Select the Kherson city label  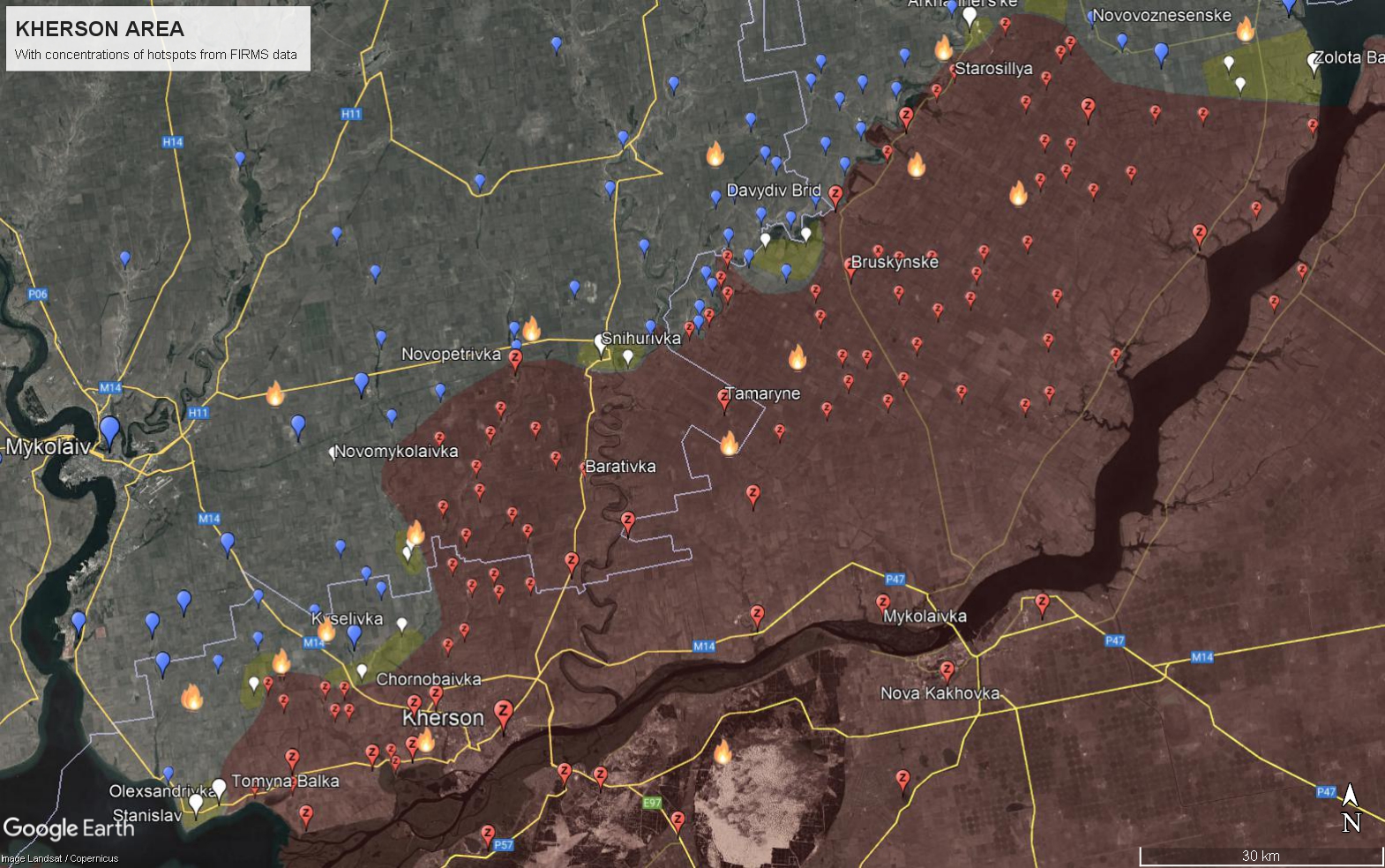pyautogui.click(x=443, y=718)
